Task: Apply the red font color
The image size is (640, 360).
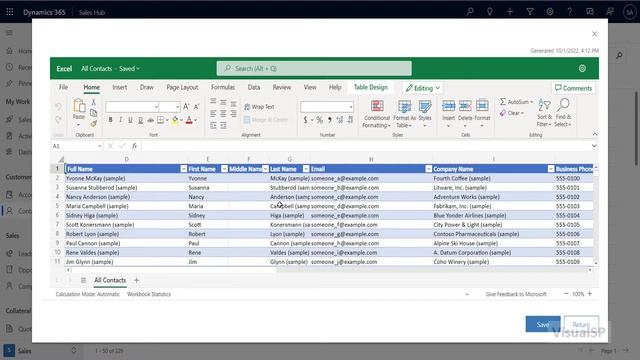Action: click(x=189, y=120)
